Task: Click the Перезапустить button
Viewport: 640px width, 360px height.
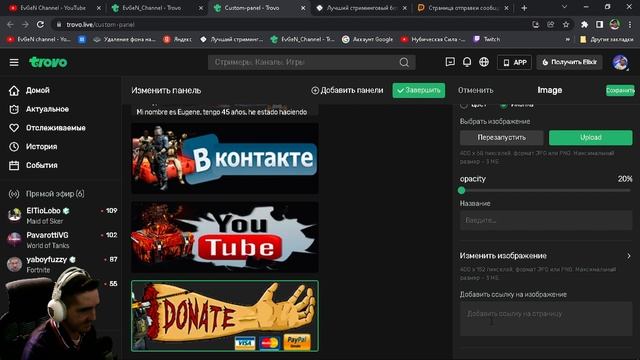Action: click(x=502, y=138)
